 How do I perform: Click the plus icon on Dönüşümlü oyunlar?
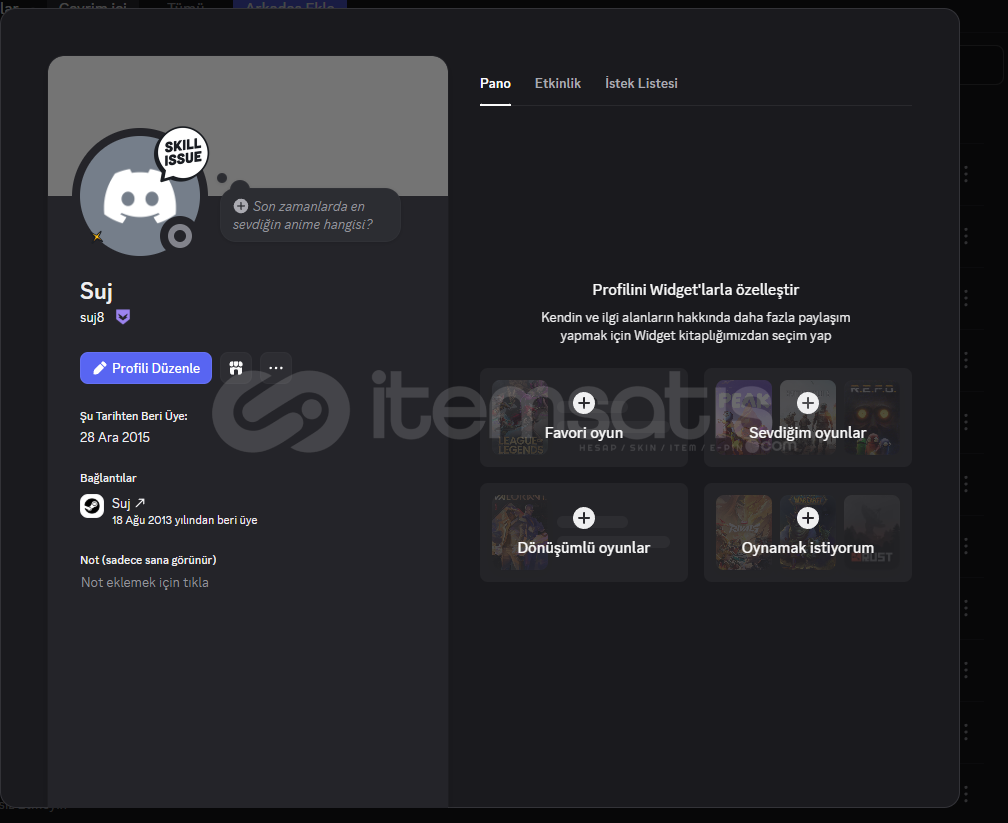click(x=584, y=518)
